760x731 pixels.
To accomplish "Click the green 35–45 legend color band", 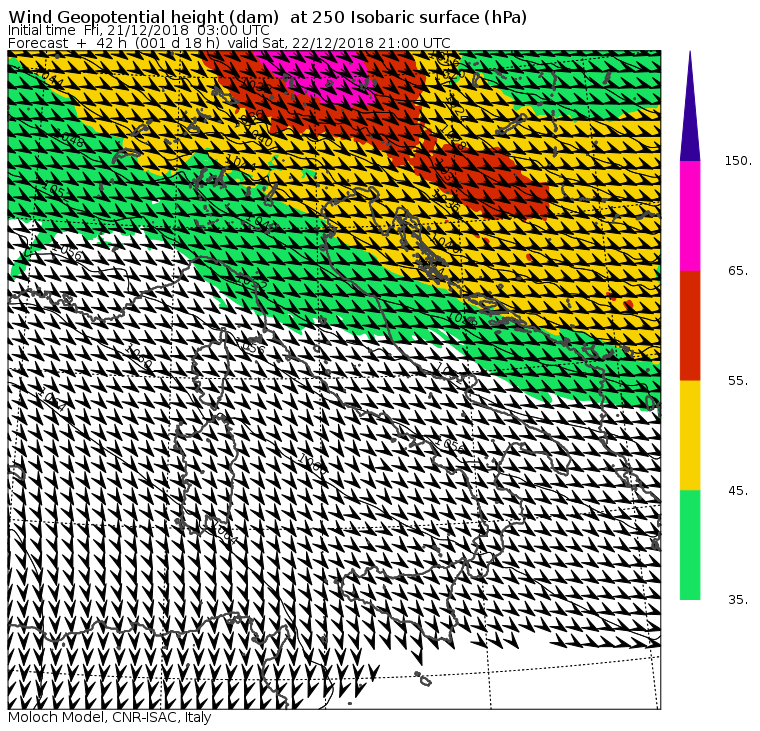I will (x=690, y=545).
